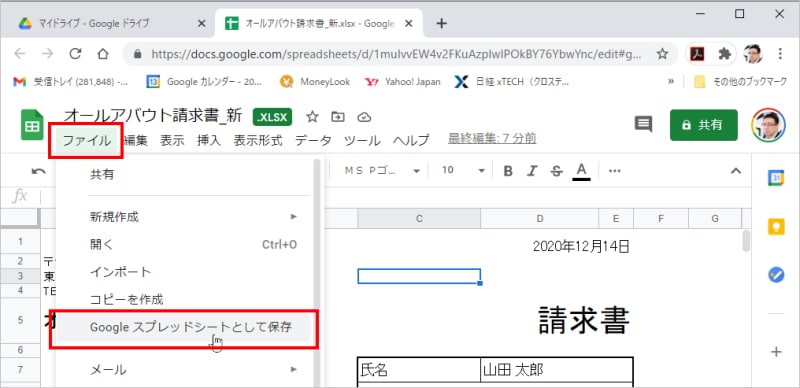Open the font size 10 dropdown
800x388 pixels.
[x=463, y=171]
